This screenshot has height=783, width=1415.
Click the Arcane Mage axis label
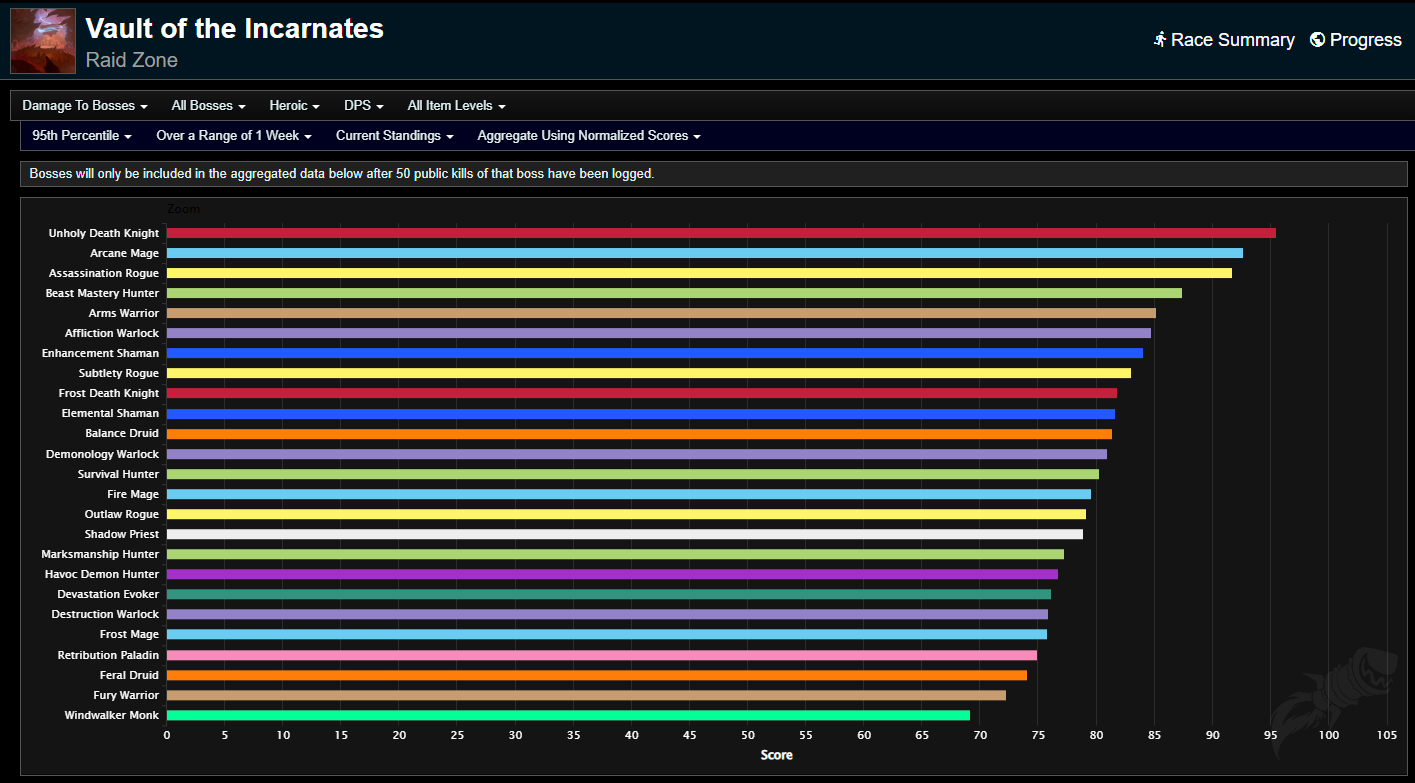pyautogui.click(x=124, y=253)
